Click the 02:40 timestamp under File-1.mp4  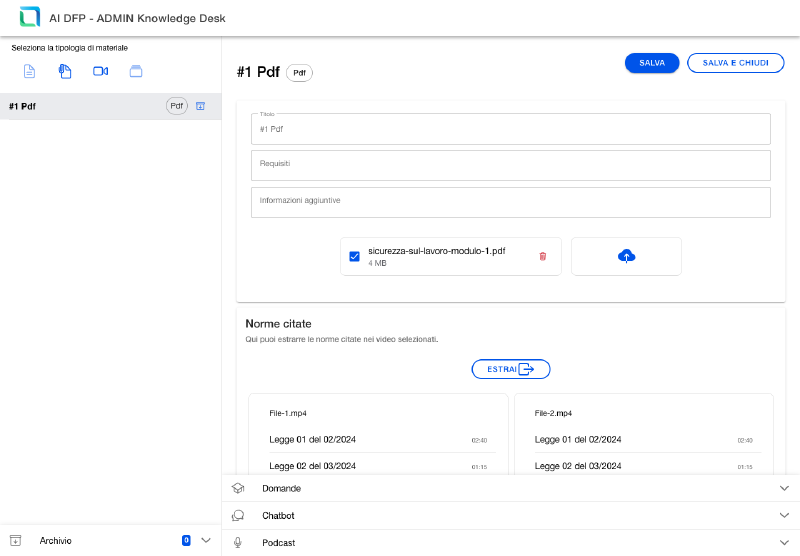pos(479,440)
